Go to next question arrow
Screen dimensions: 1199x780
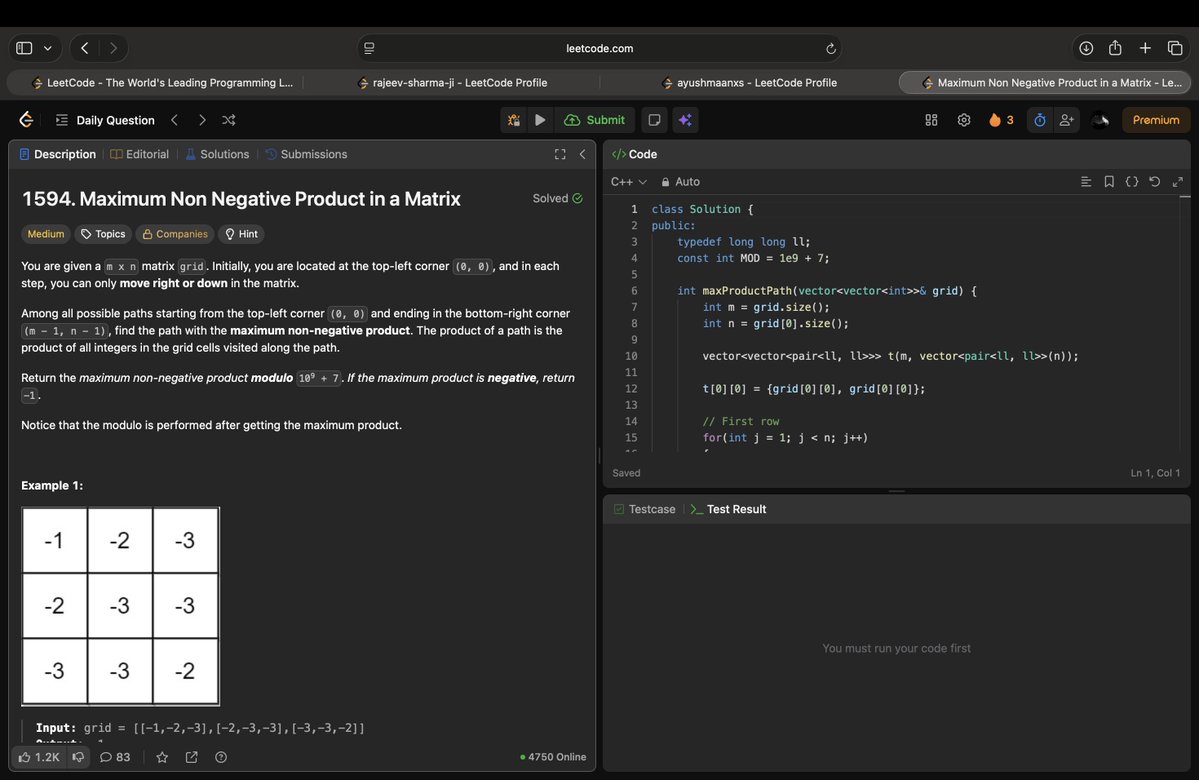pyautogui.click(x=202, y=120)
